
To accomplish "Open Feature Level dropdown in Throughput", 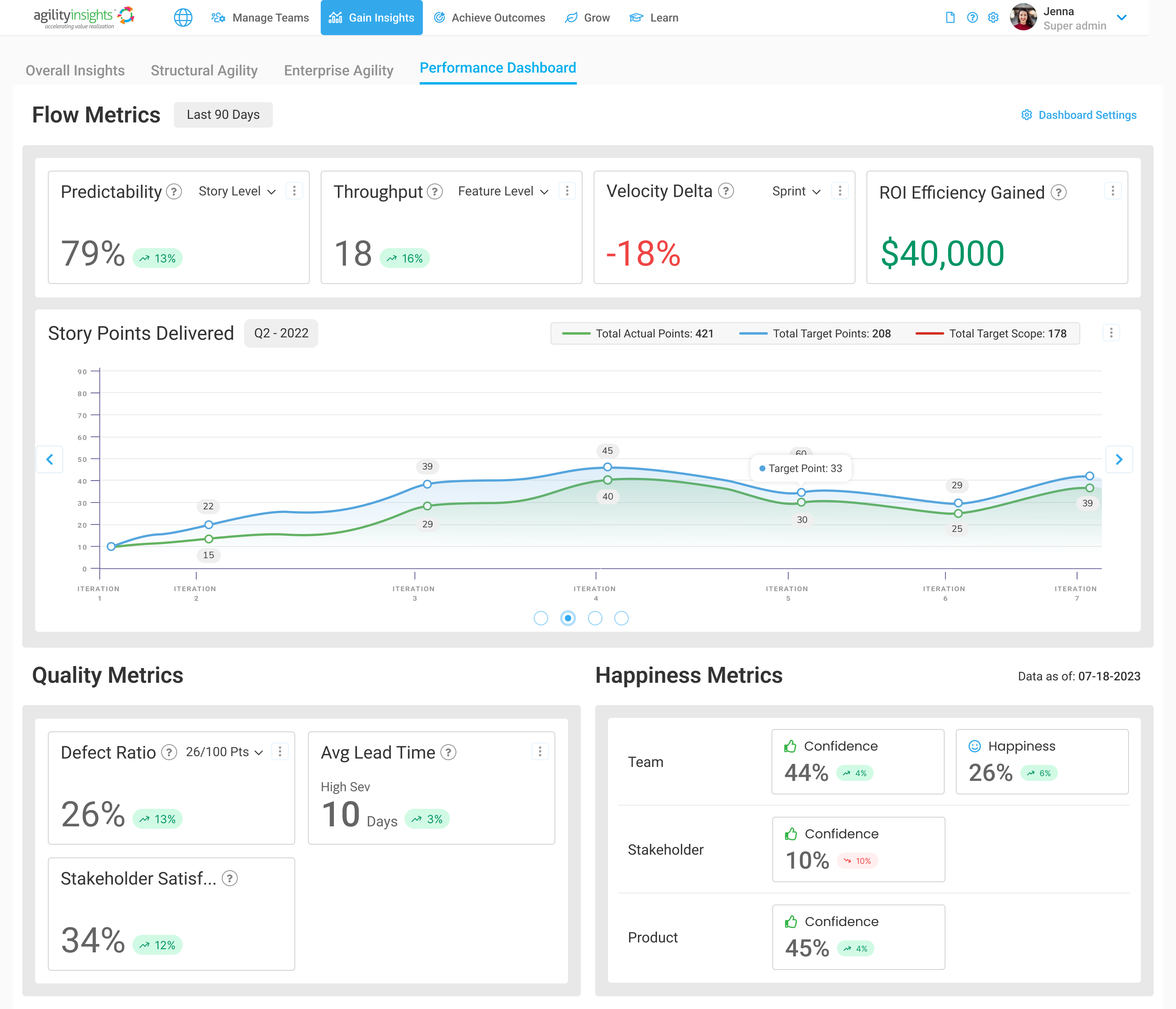I will 503,191.
